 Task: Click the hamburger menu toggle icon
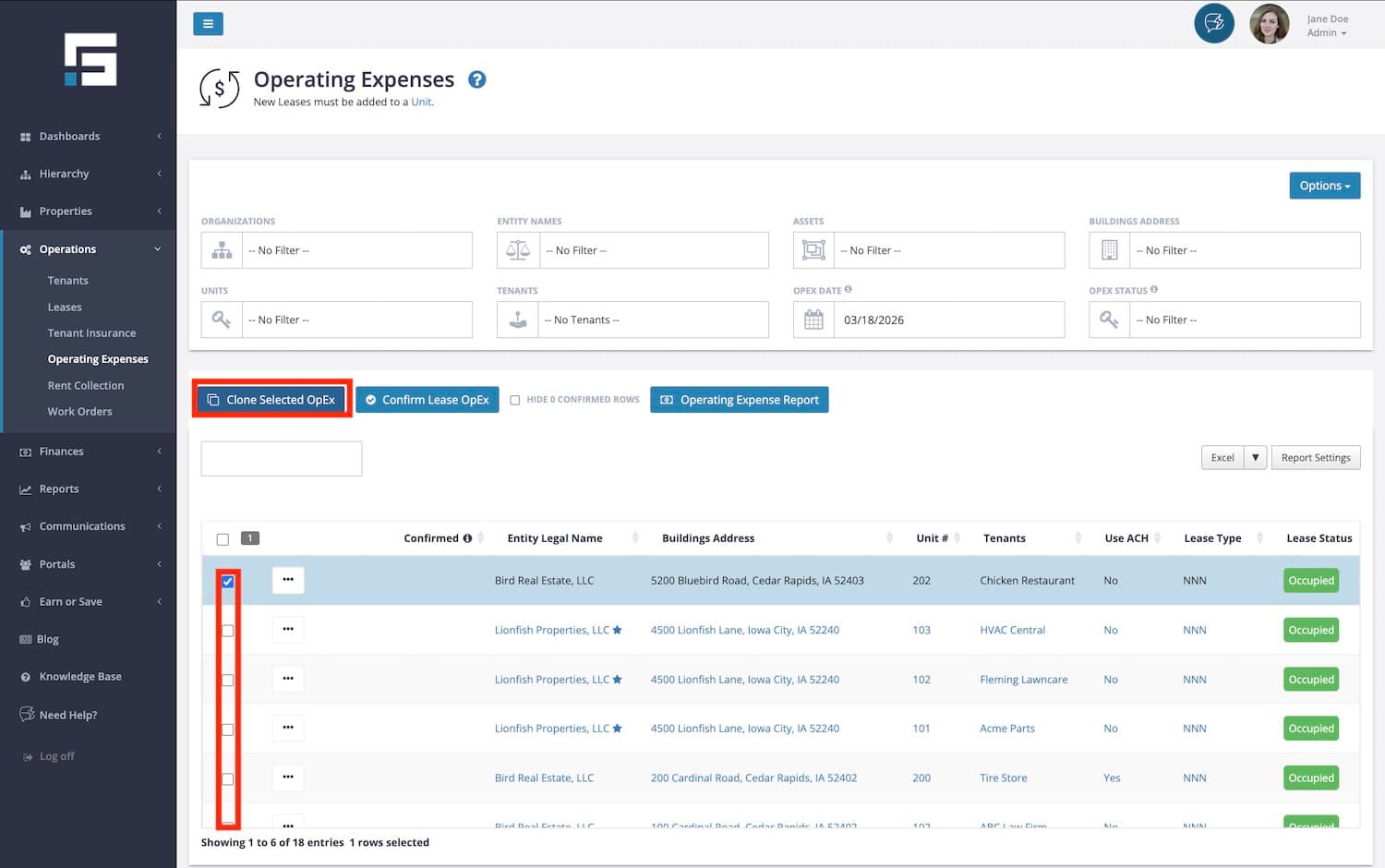coord(208,24)
